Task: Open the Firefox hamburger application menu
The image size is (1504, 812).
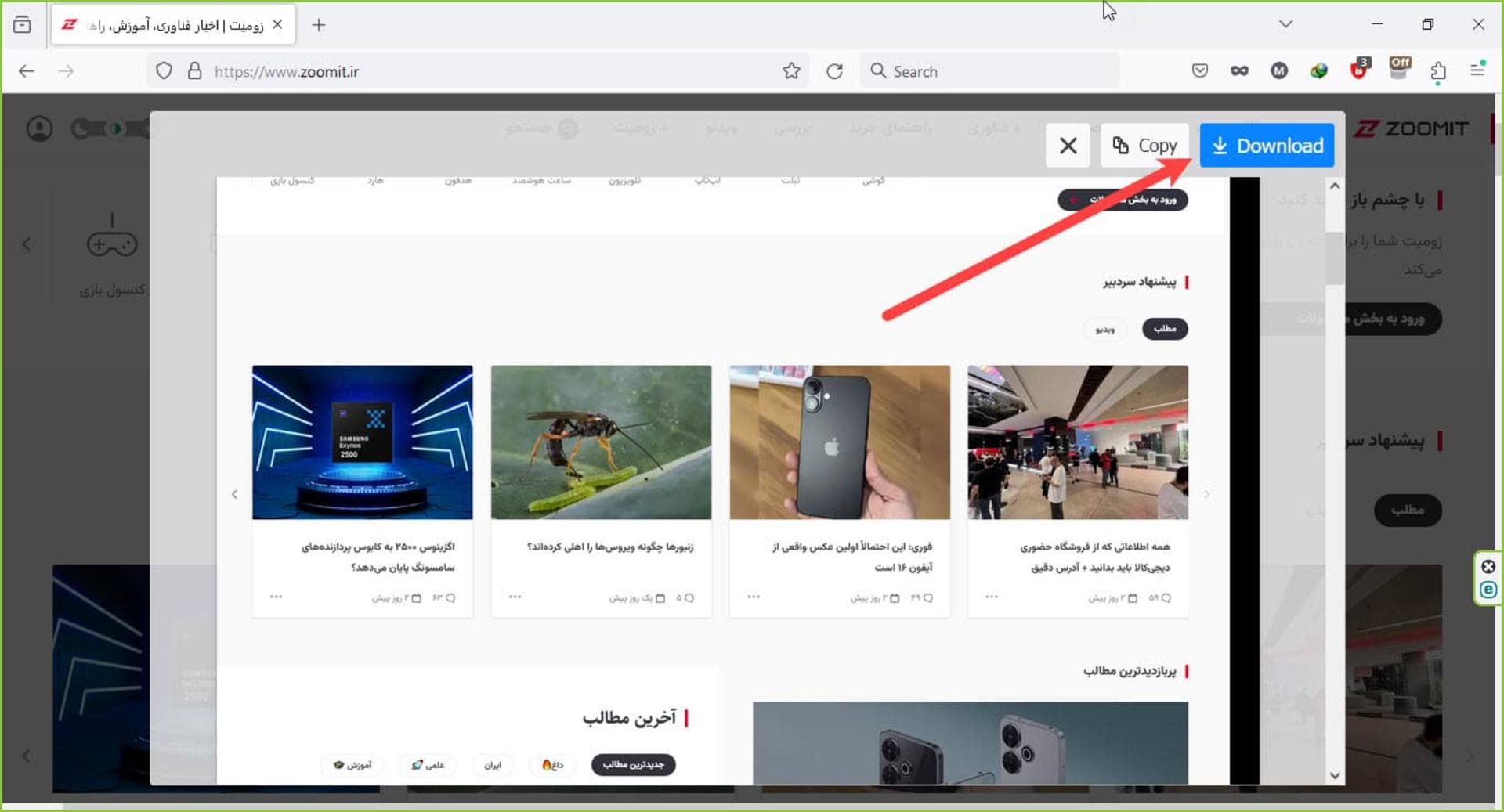Action: (x=1478, y=70)
